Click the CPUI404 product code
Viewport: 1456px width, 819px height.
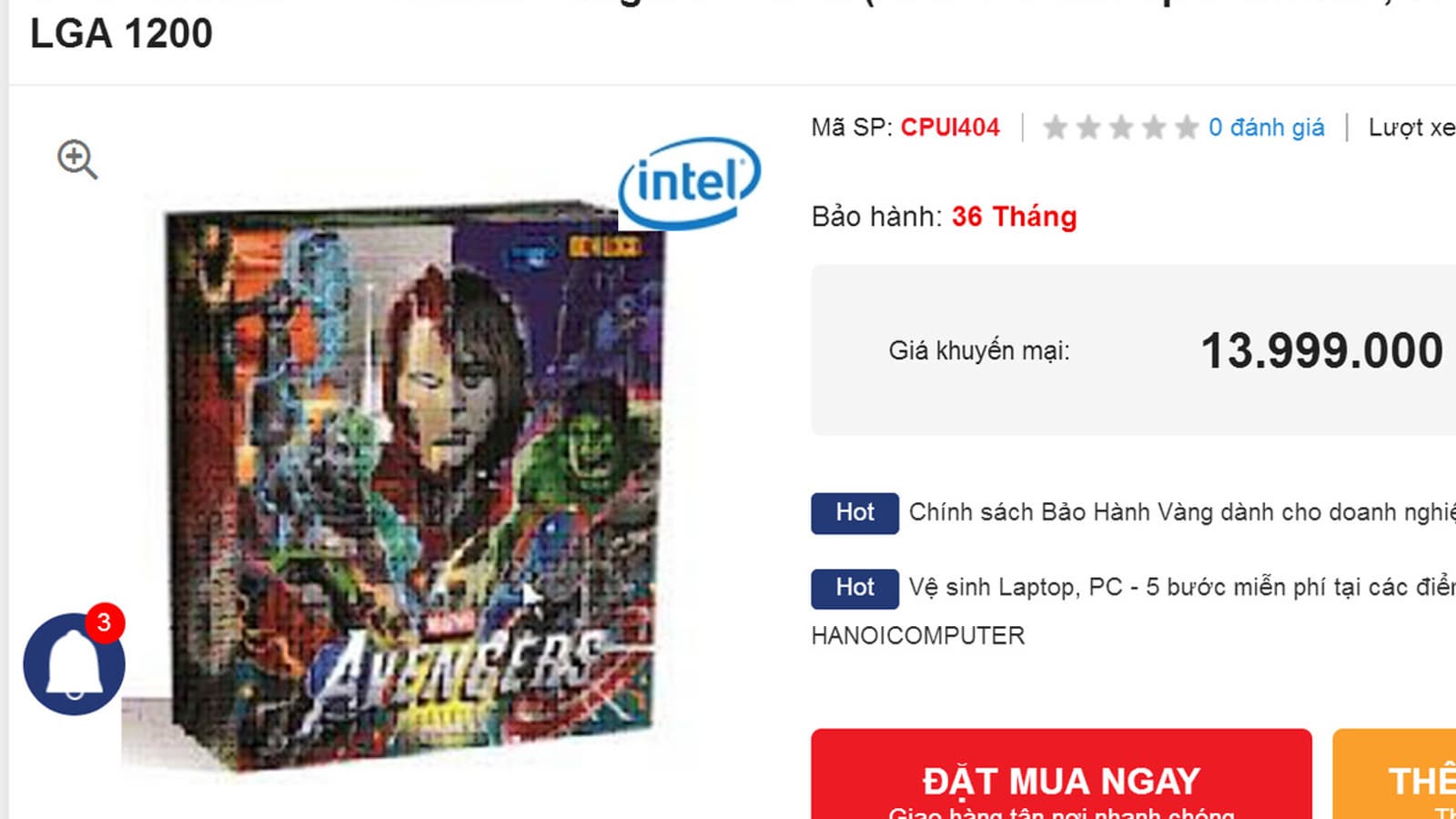949,127
